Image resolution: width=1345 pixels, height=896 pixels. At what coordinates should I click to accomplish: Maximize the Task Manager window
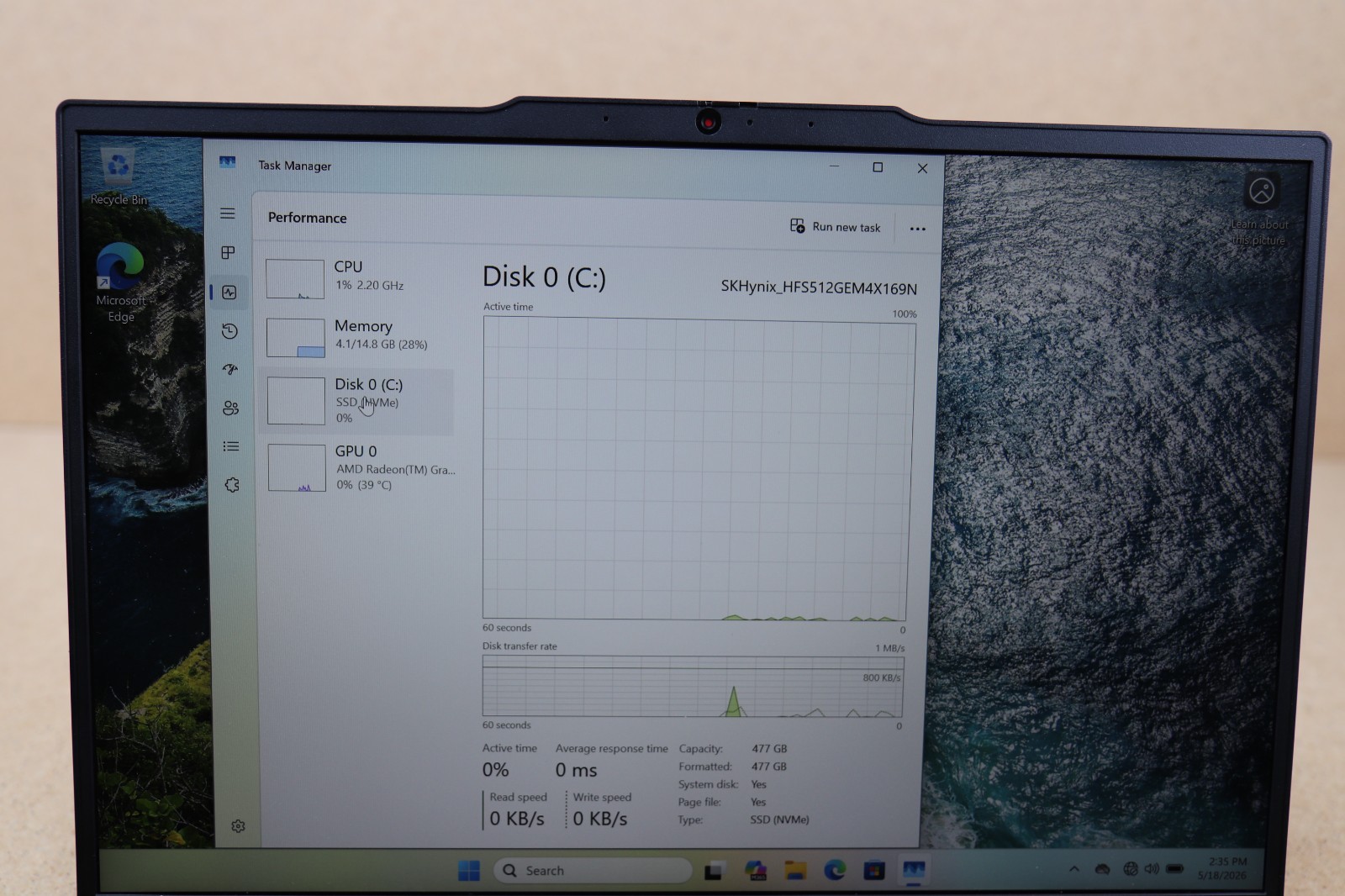coord(878,167)
